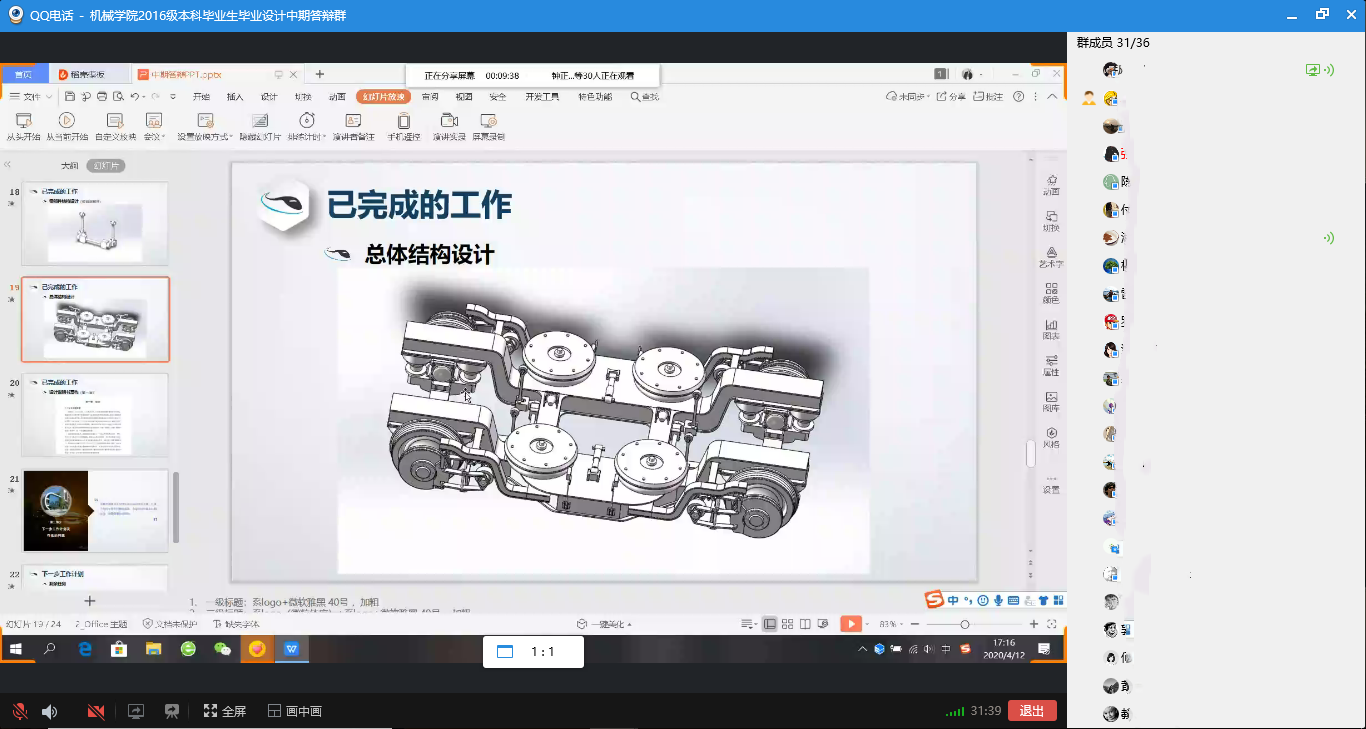The width and height of the screenshot is (1366, 729).
Task: Click the 手机遥控 phone remote icon
Action: (403, 121)
